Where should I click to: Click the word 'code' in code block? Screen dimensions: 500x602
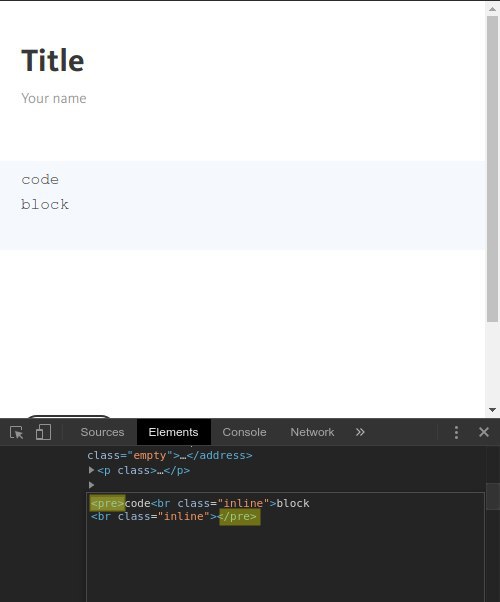[40, 180]
